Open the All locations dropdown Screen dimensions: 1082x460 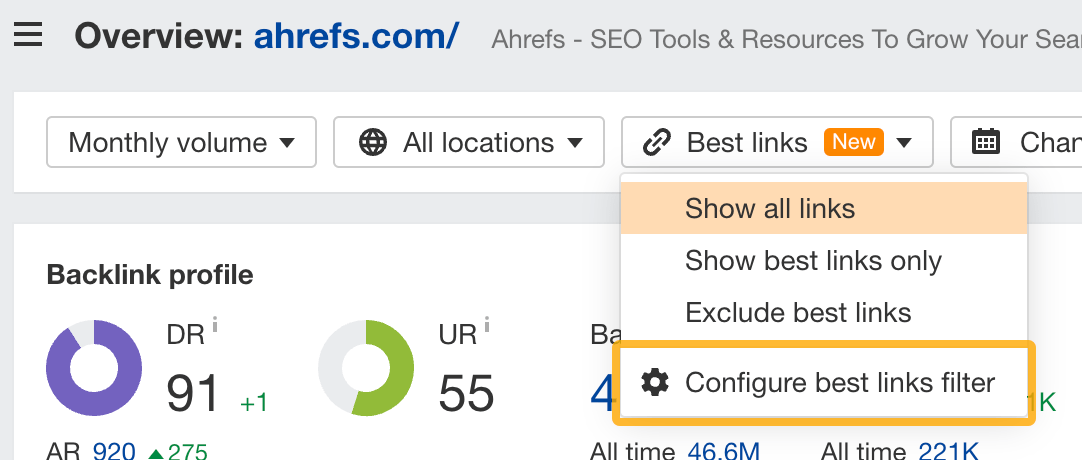[x=468, y=143]
